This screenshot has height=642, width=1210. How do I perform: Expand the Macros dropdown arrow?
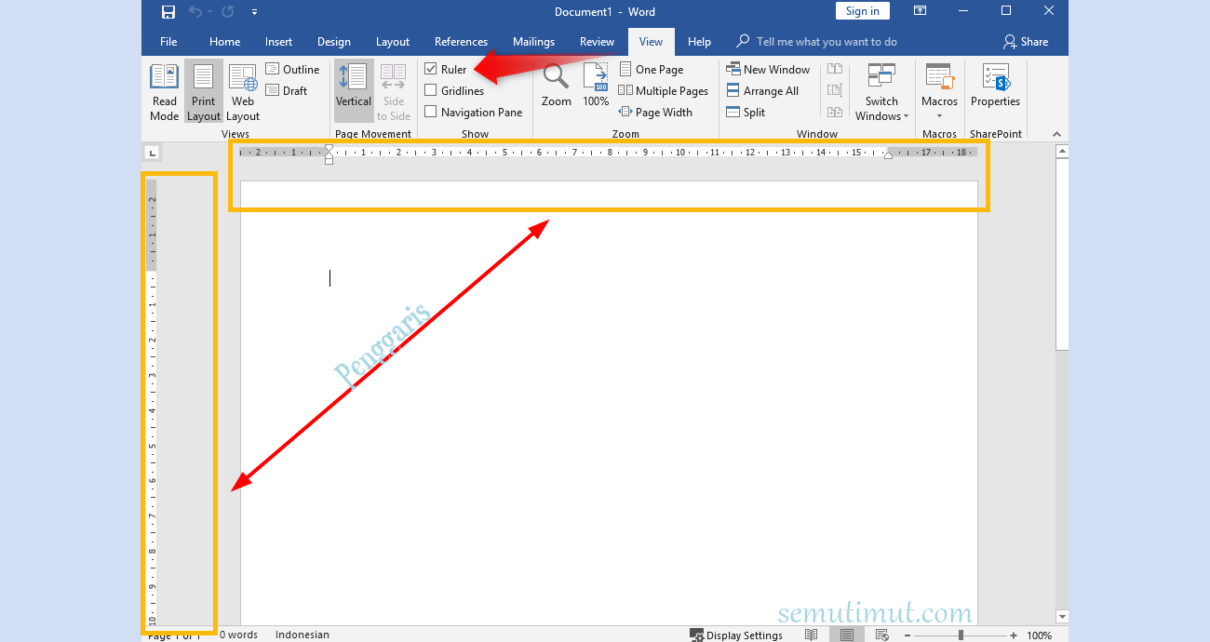click(939, 116)
